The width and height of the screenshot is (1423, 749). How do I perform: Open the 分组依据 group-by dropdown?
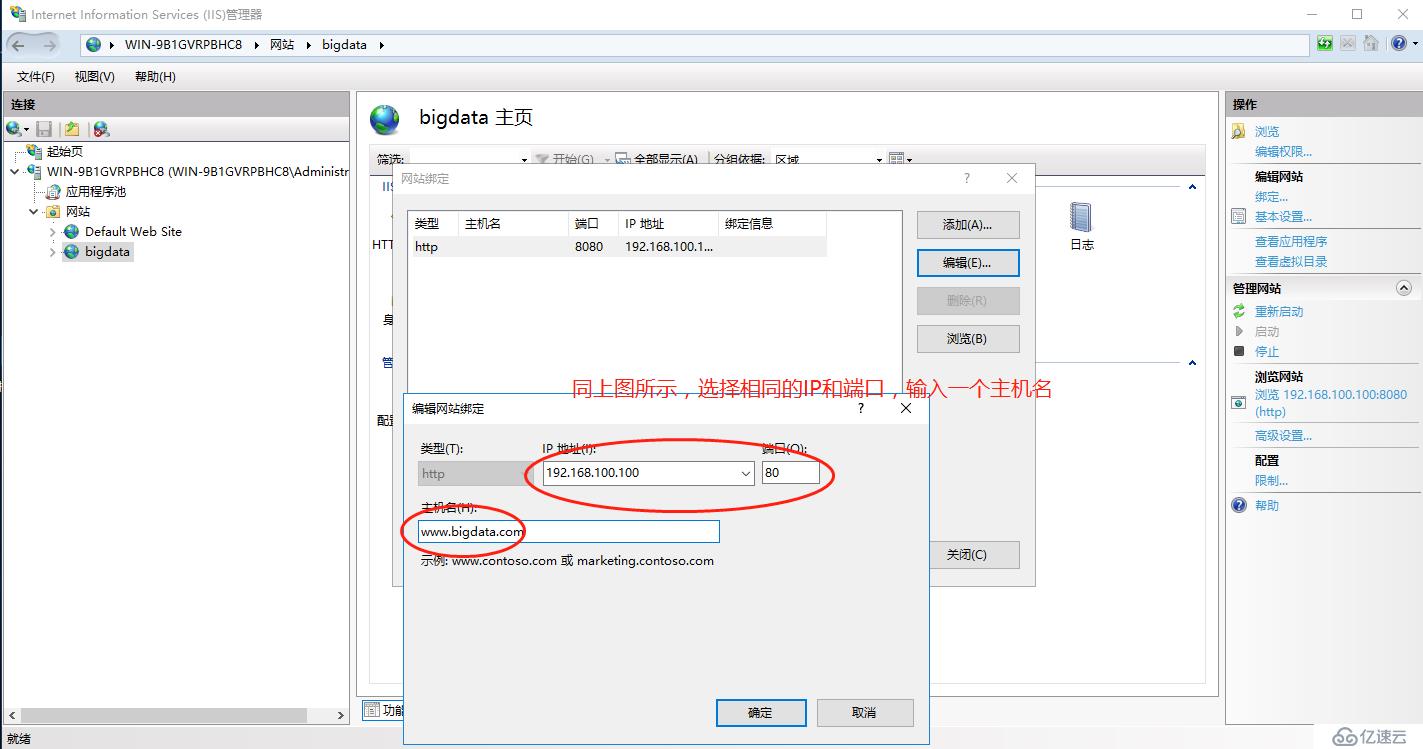880,159
